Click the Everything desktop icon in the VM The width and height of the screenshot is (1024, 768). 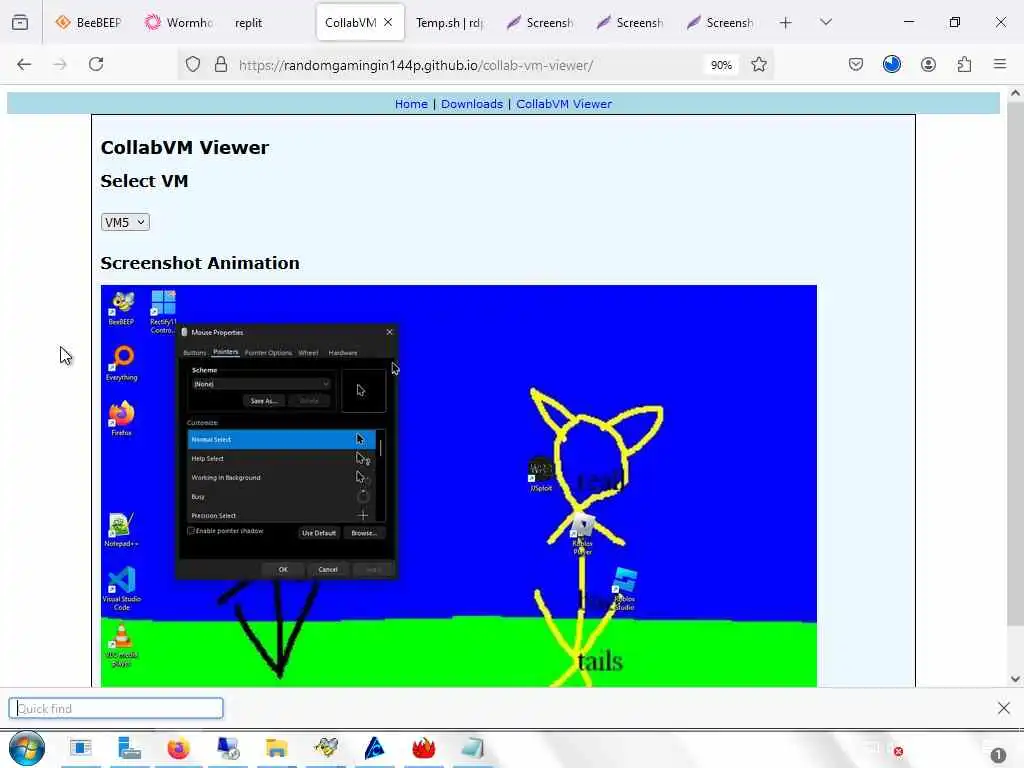[x=121, y=363]
